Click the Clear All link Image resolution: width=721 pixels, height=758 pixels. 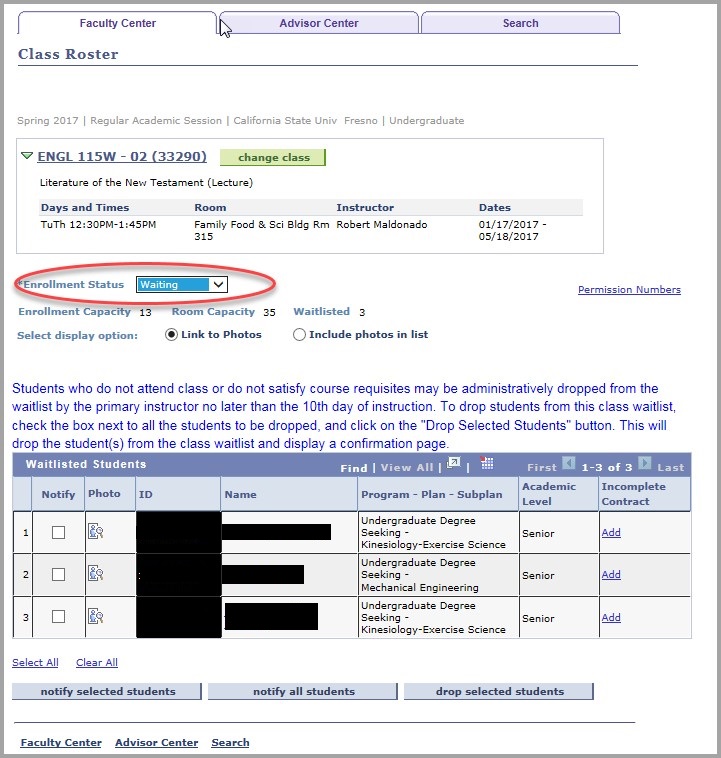point(97,662)
